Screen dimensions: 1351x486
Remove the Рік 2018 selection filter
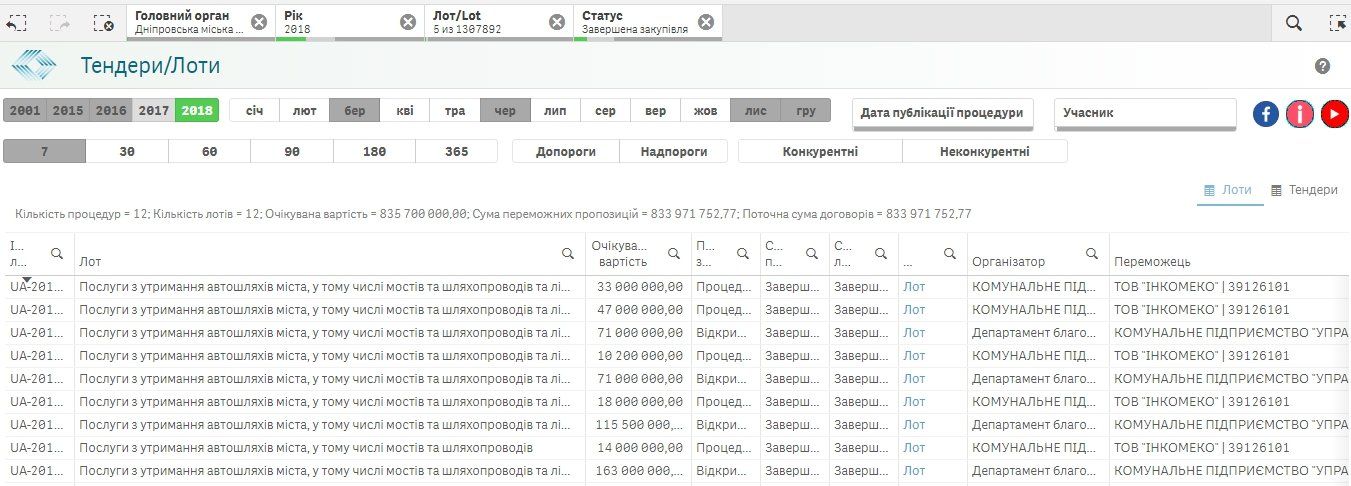pos(407,23)
